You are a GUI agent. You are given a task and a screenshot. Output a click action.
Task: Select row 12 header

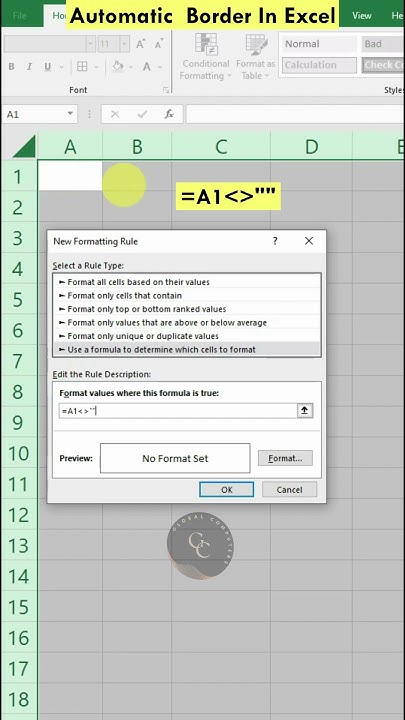[18, 515]
